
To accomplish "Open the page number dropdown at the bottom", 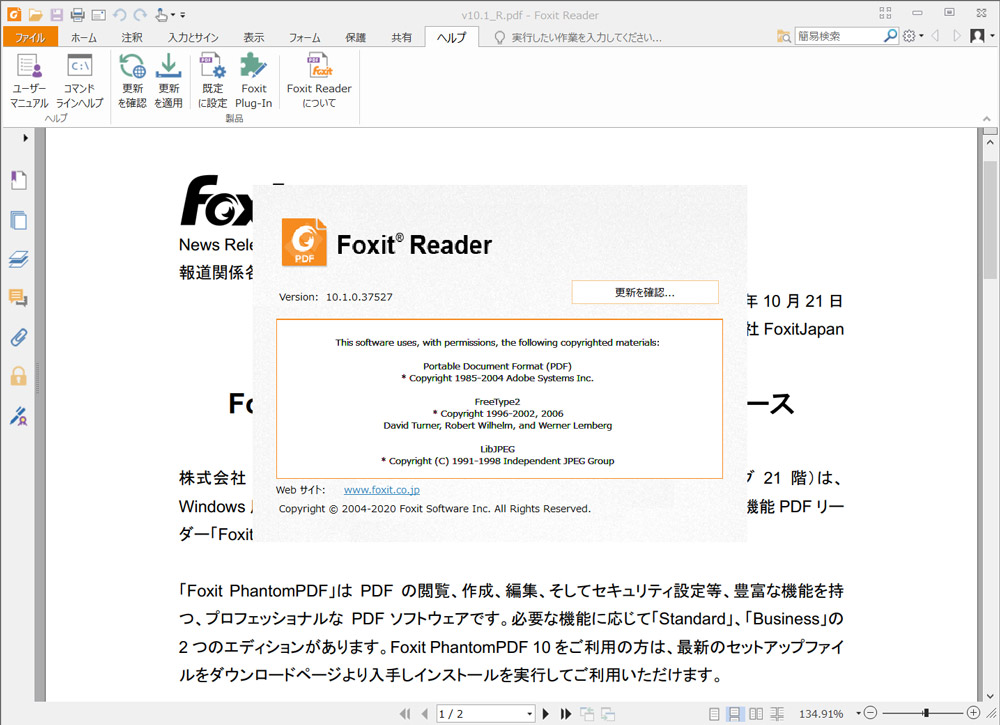I will 528,714.
